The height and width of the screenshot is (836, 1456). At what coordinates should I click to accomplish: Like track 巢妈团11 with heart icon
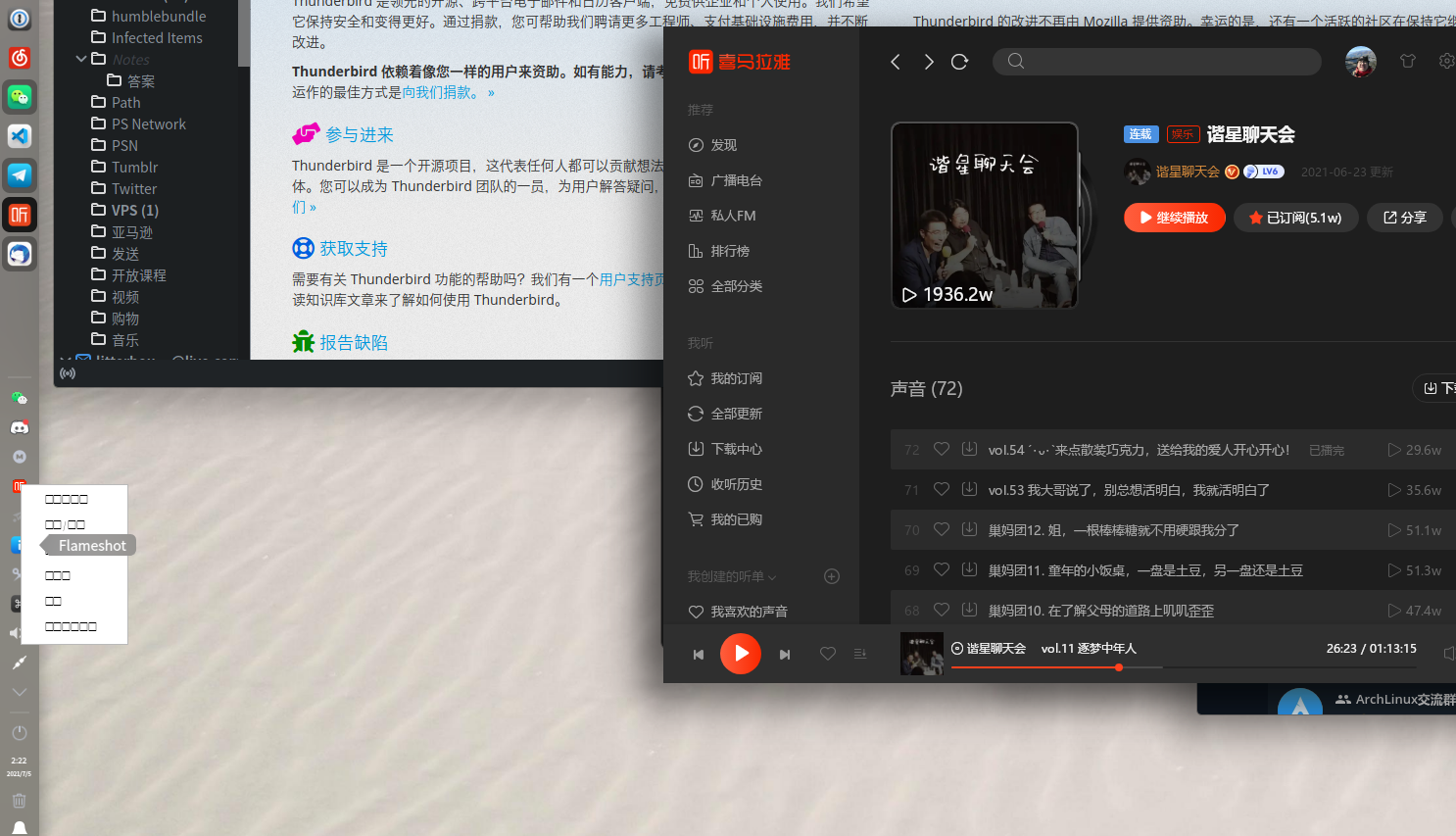[942, 569]
